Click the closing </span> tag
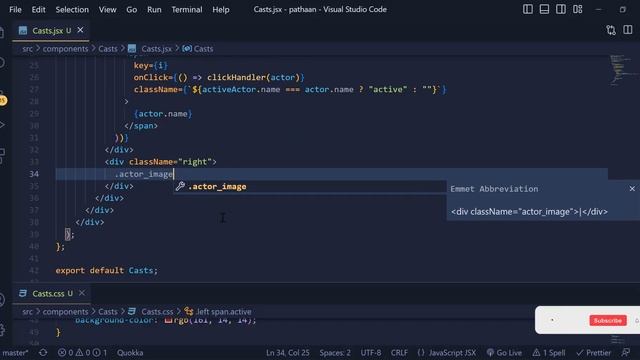The height and width of the screenshot is (360, 640). [x=141, y=126]
